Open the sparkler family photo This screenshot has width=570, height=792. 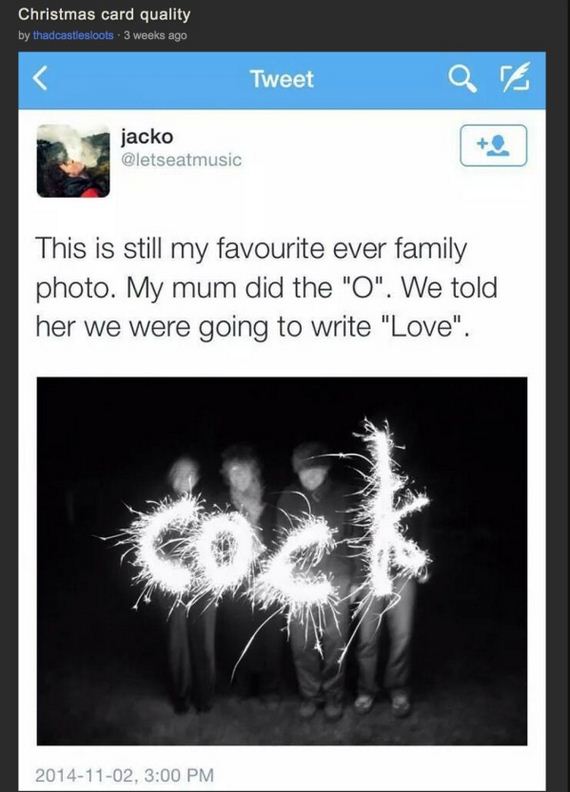click(x=282, y=561)
